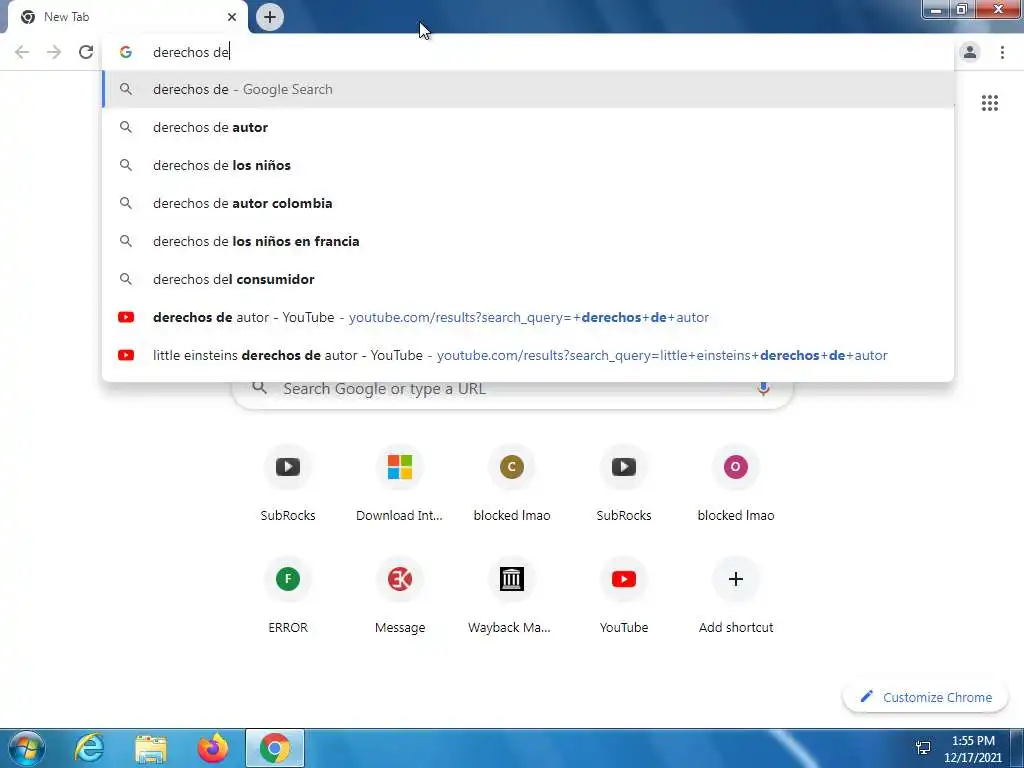Choose 'derechos de autor' suggestion

click(x=528, y=127)
